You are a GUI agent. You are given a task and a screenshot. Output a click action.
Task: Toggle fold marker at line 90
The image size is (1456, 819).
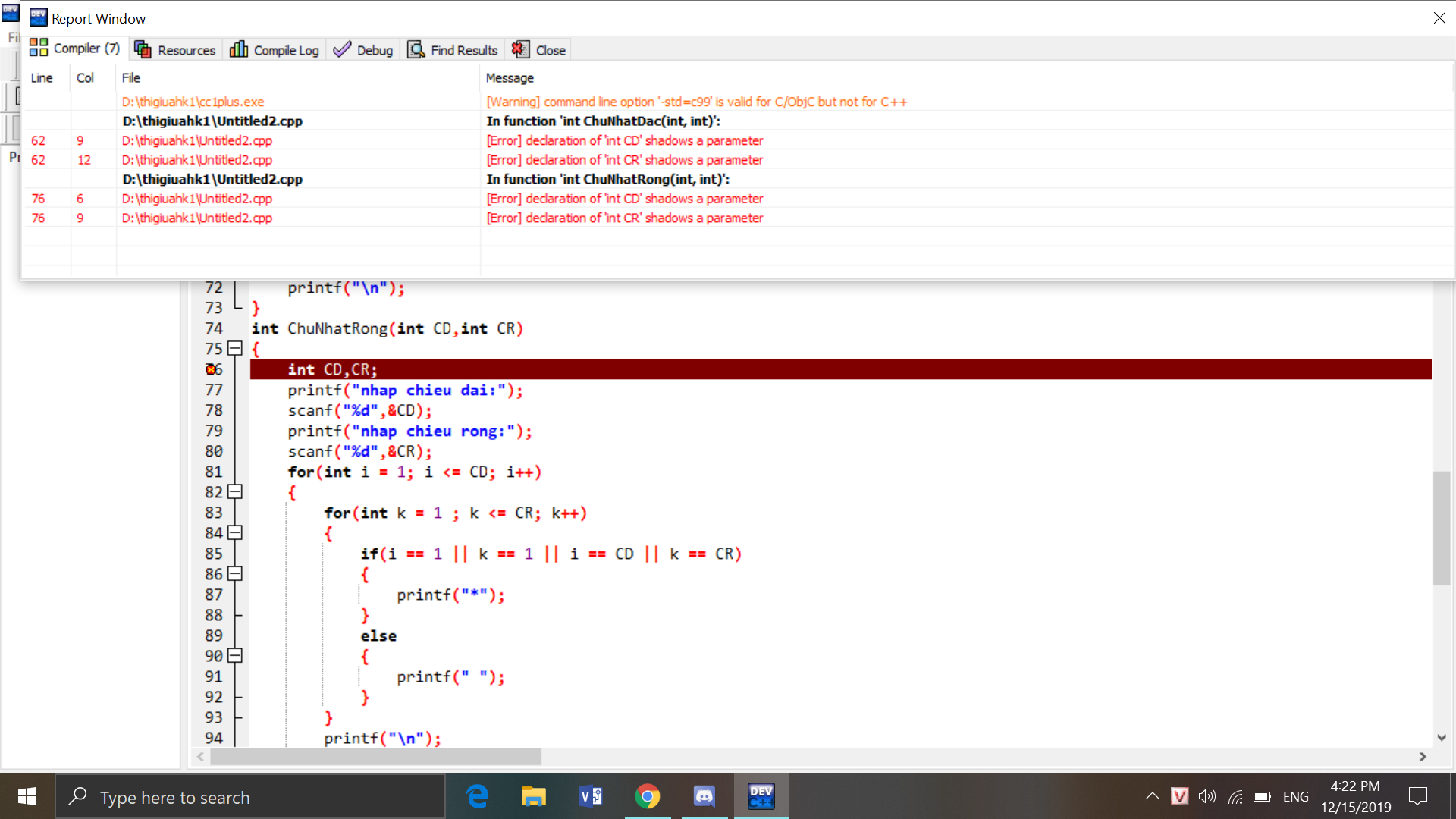pos(235,656)
